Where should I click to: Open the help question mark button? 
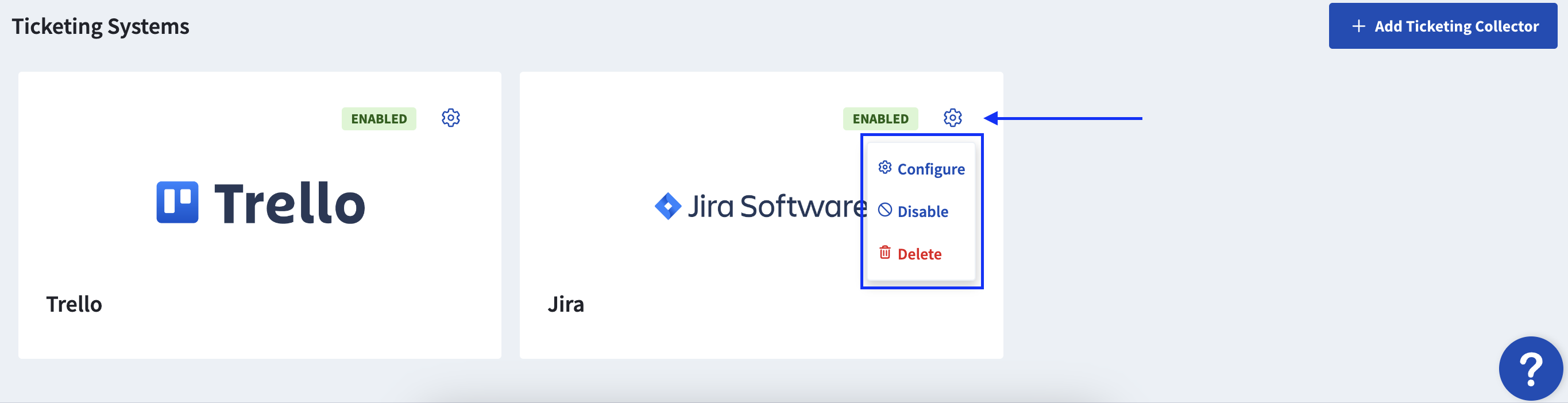[1530, 369]
